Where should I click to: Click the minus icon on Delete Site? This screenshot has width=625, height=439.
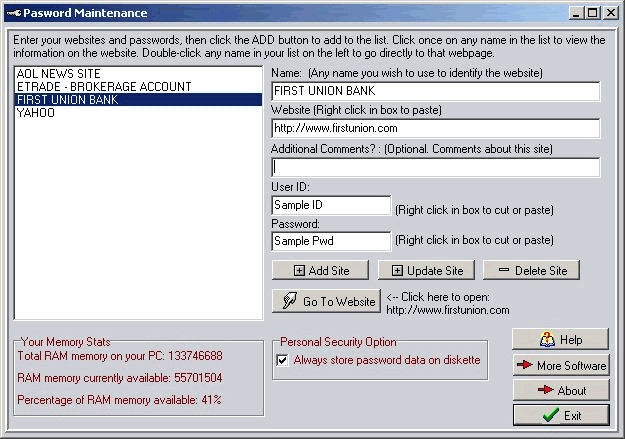504,270
